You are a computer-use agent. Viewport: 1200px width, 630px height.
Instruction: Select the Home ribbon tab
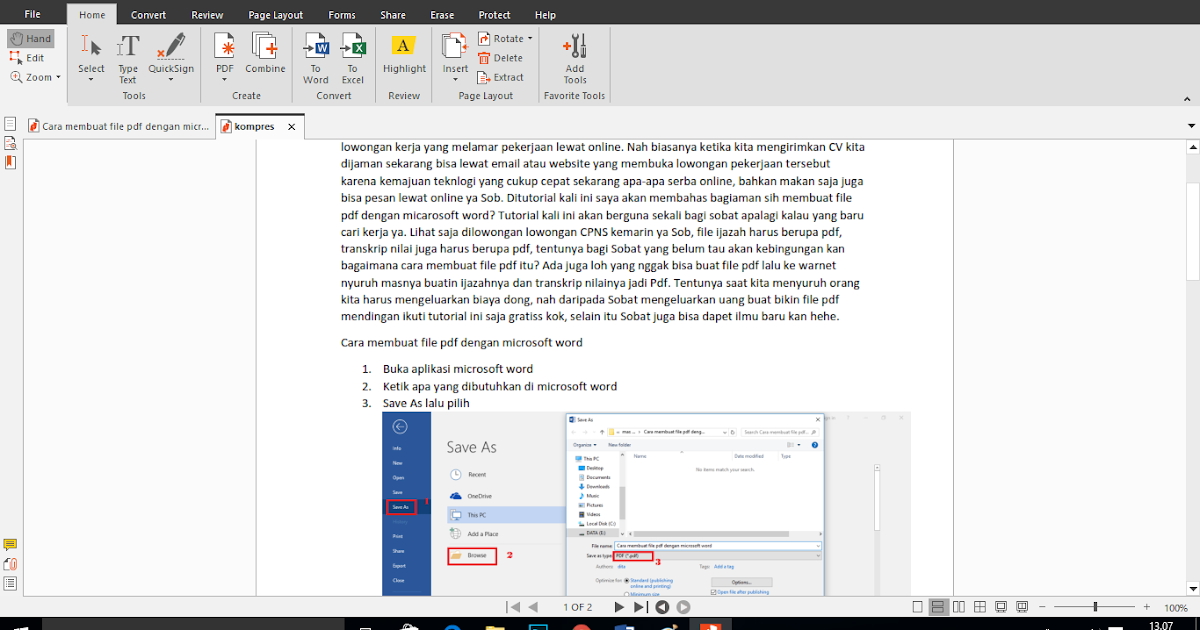point(92,15)
